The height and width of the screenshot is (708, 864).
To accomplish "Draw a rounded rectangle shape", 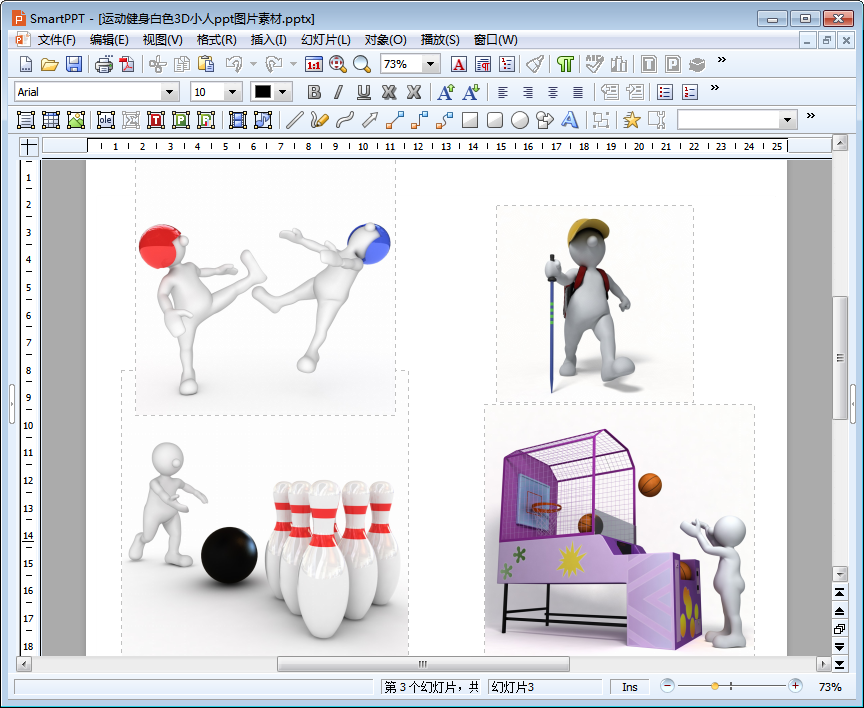I will click(x=495, y=120).
